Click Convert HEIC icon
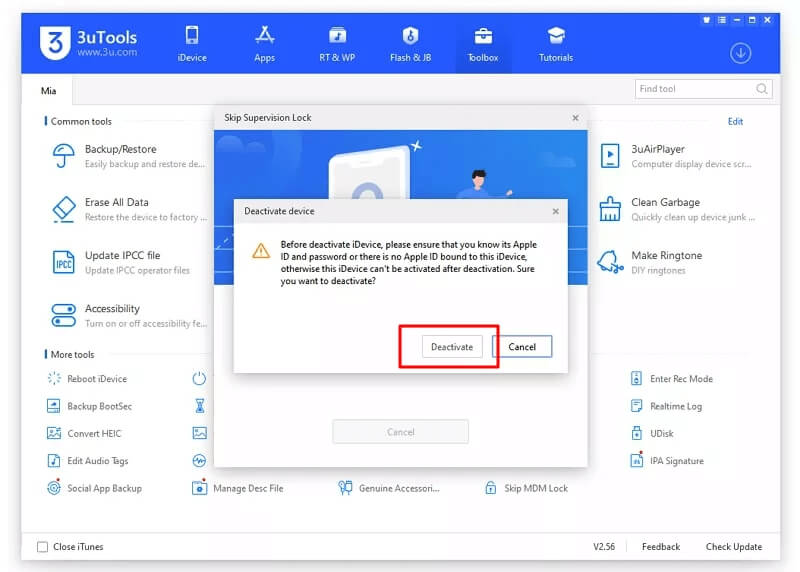800x572 pixels. (x=54, y=433)
